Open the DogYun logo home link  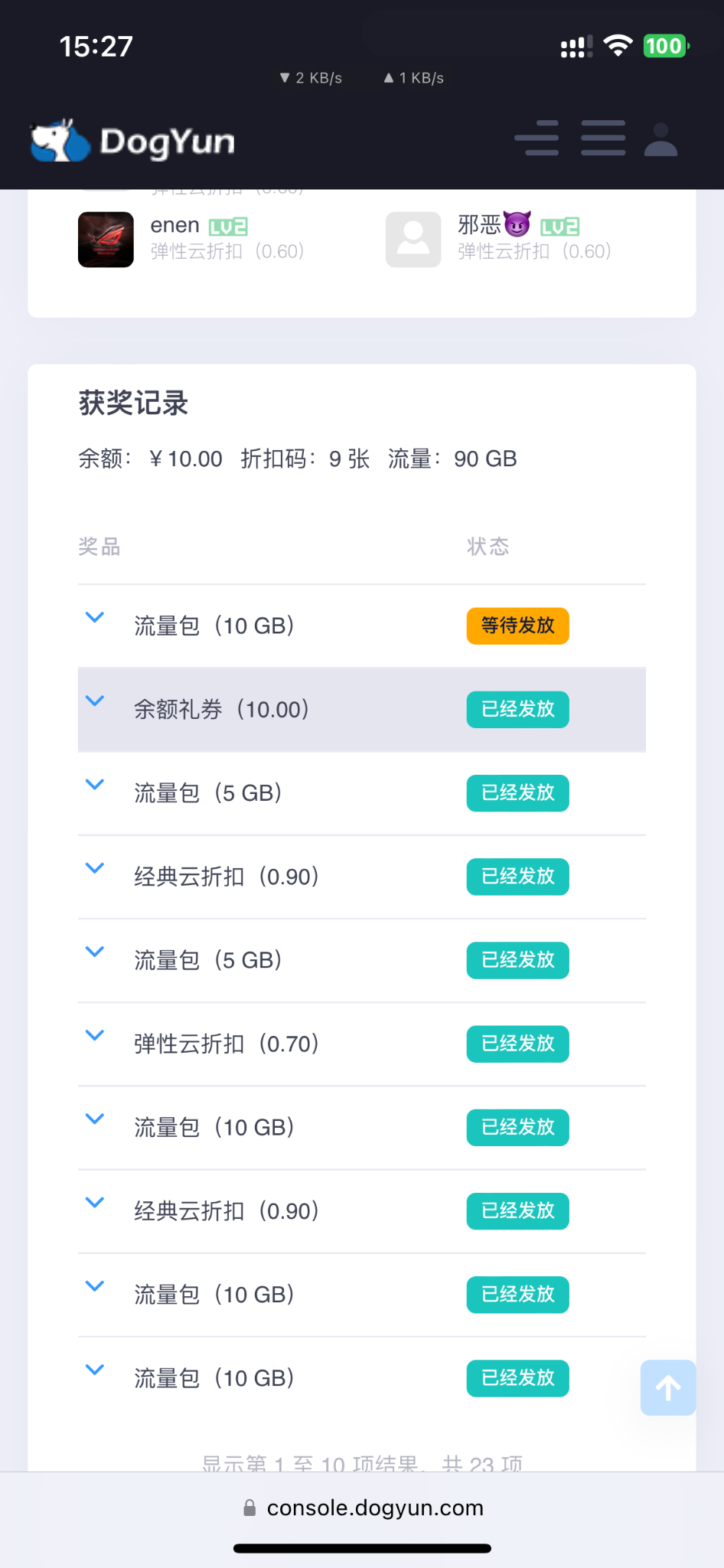[132, 141]
